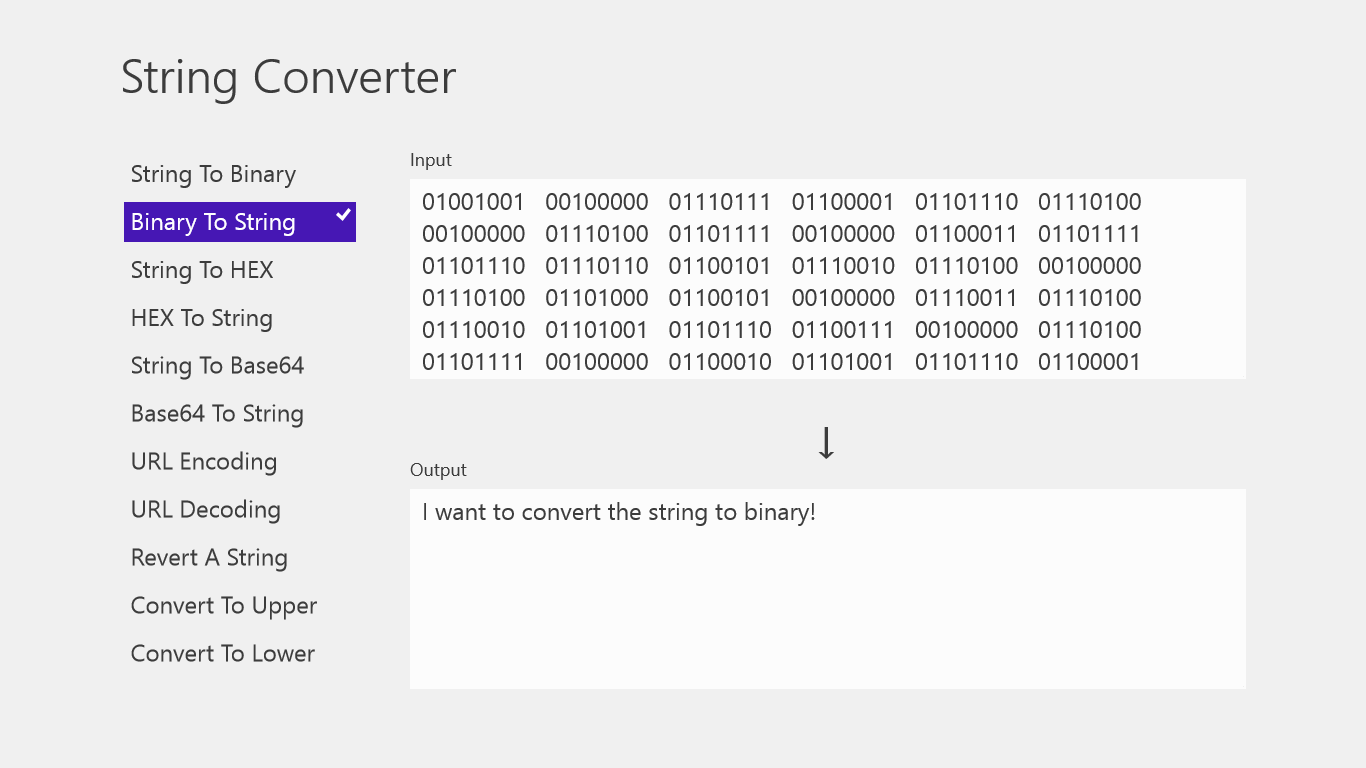Pick Convert To Upper option

click(x=224, y=606)
